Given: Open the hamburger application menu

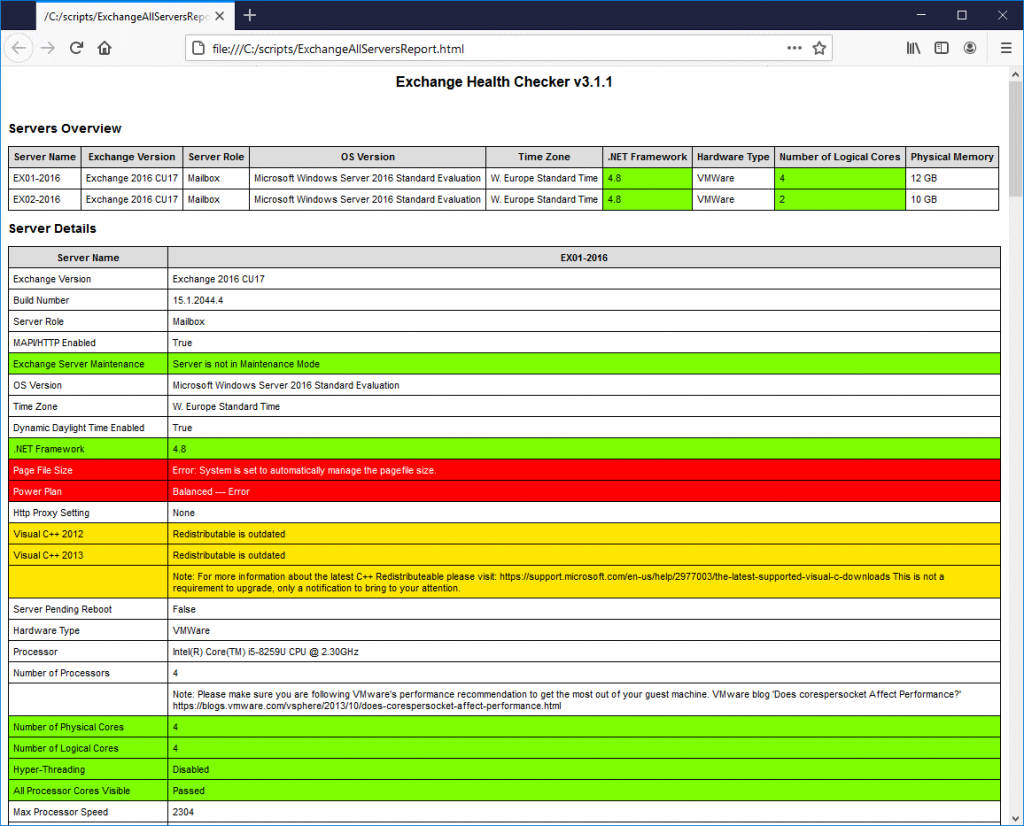Looking at the screenshot, I should [1006, 48].
